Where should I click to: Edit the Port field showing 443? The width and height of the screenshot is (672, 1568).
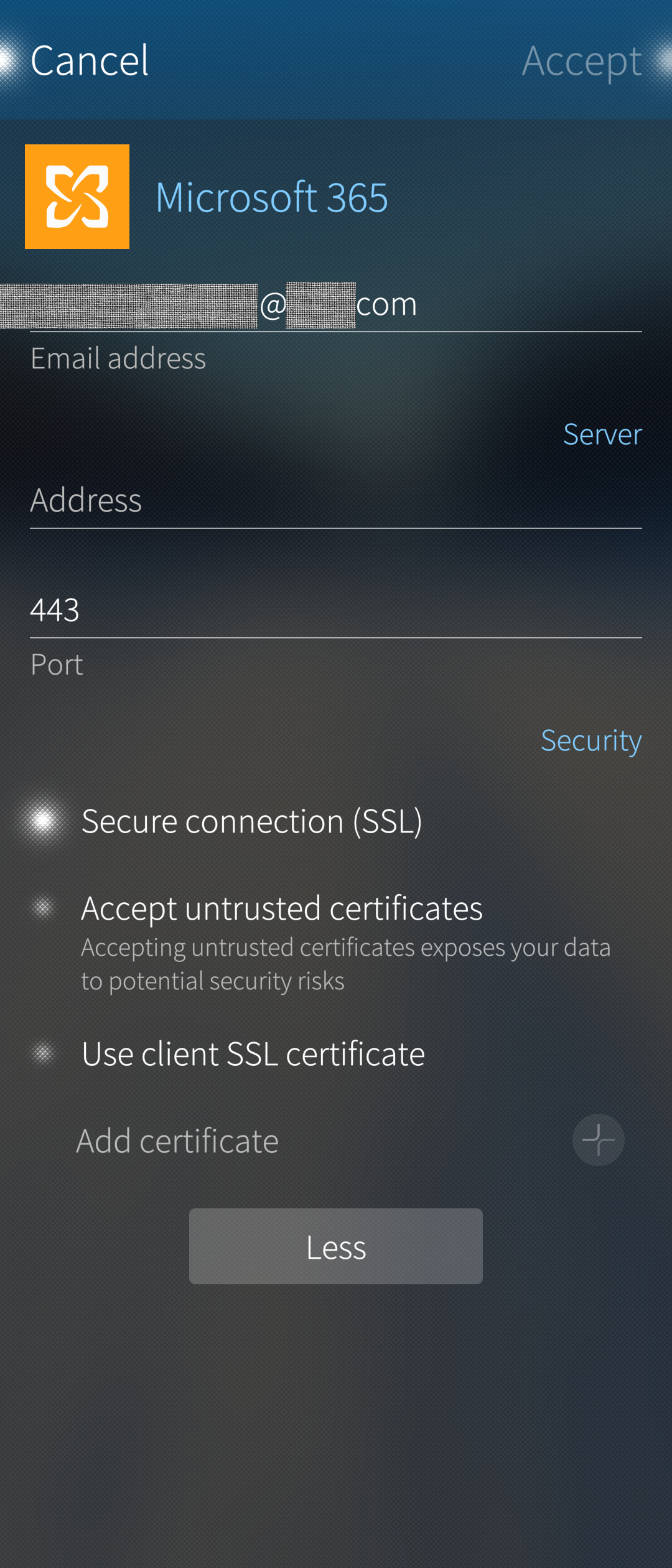click(336, 610)
